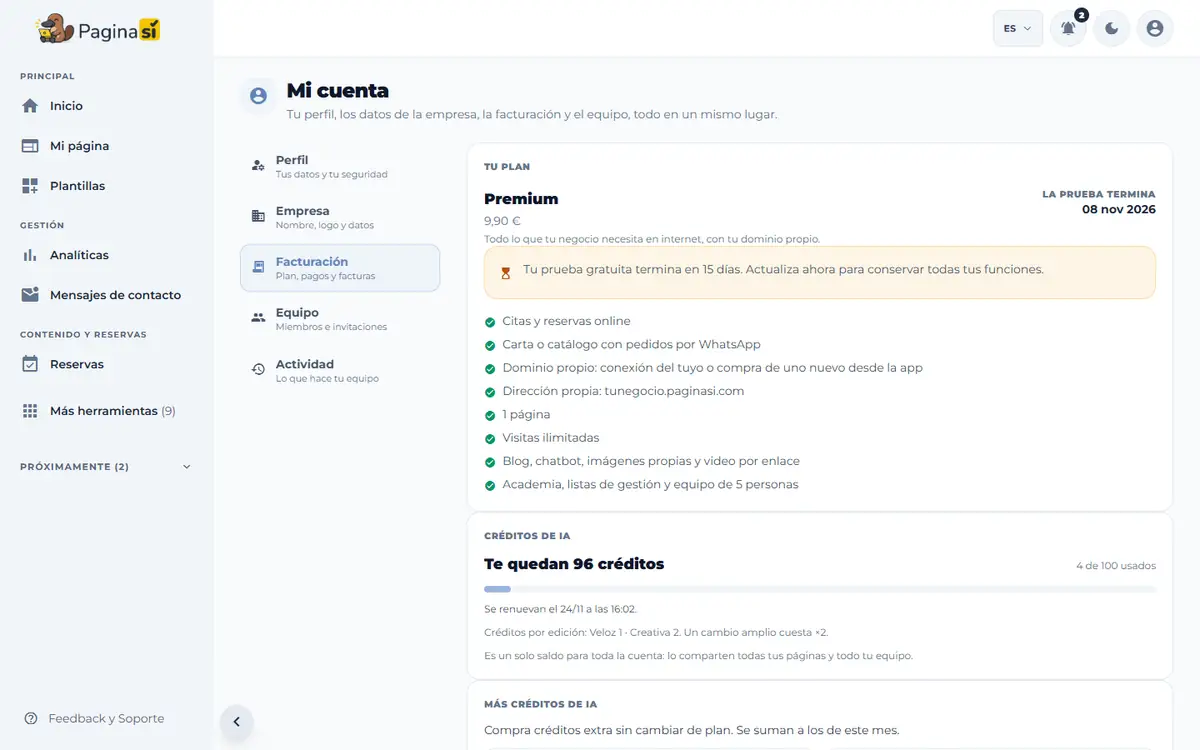1200x750 pixels.
Task: Click the Analíticas bar chart icon
Action: click(30, 255)
